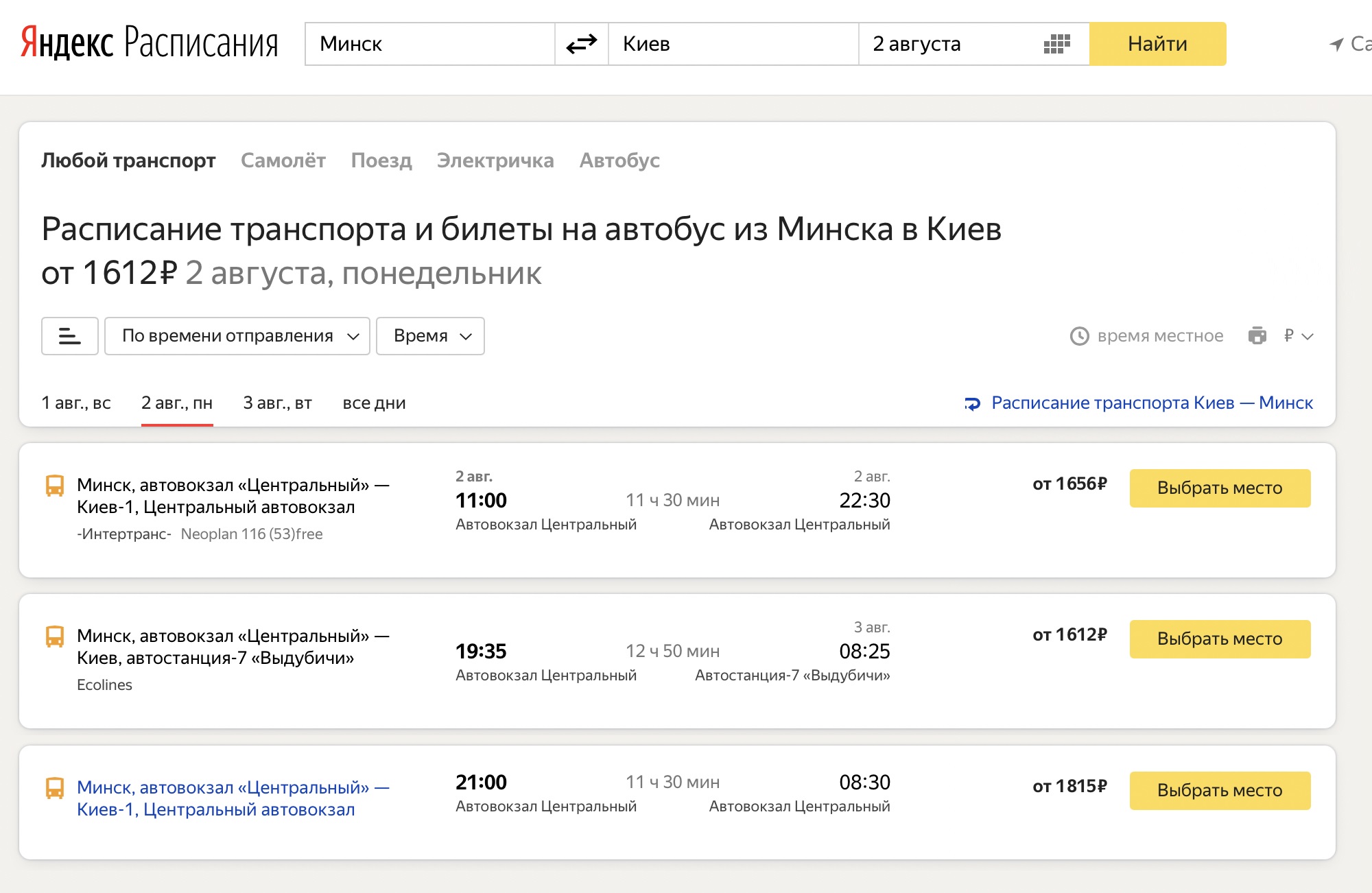Swap departure and arrival cities
Image resolution: width=1372 pixels, height=893 pixels.
[x=582, y=44]
